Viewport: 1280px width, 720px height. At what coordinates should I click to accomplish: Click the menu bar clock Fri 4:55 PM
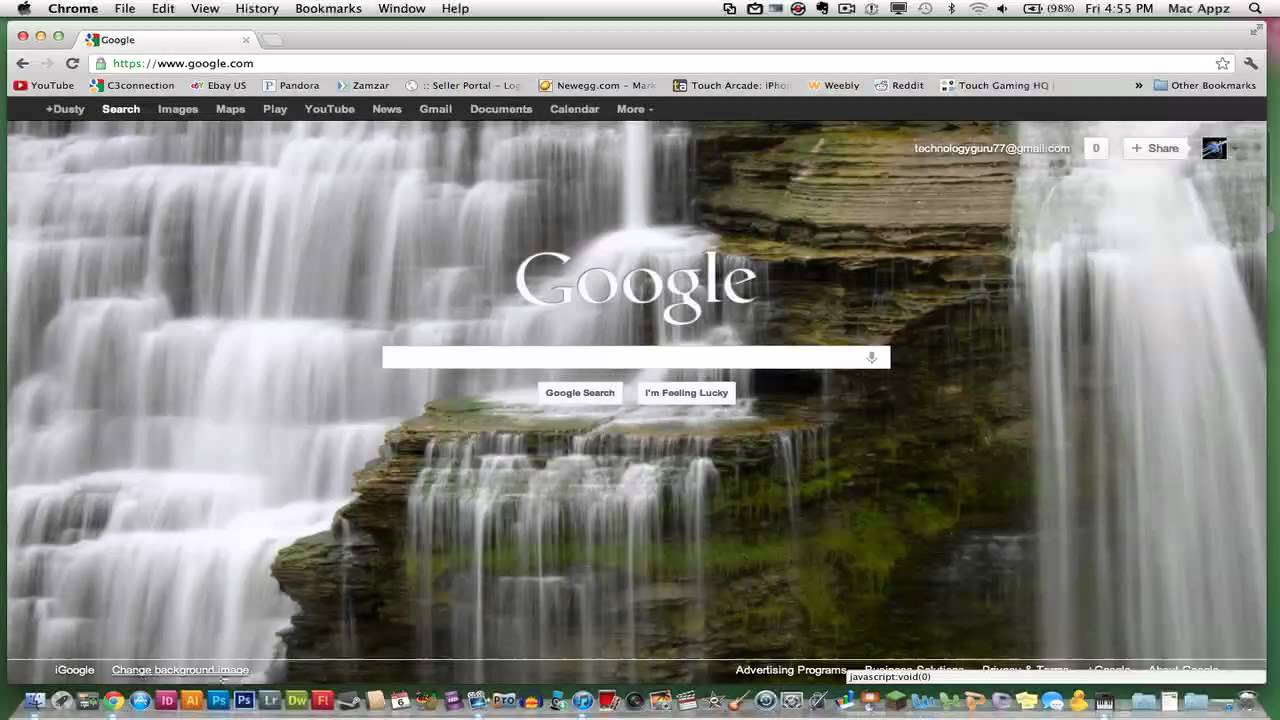(x=1119, y=8)
